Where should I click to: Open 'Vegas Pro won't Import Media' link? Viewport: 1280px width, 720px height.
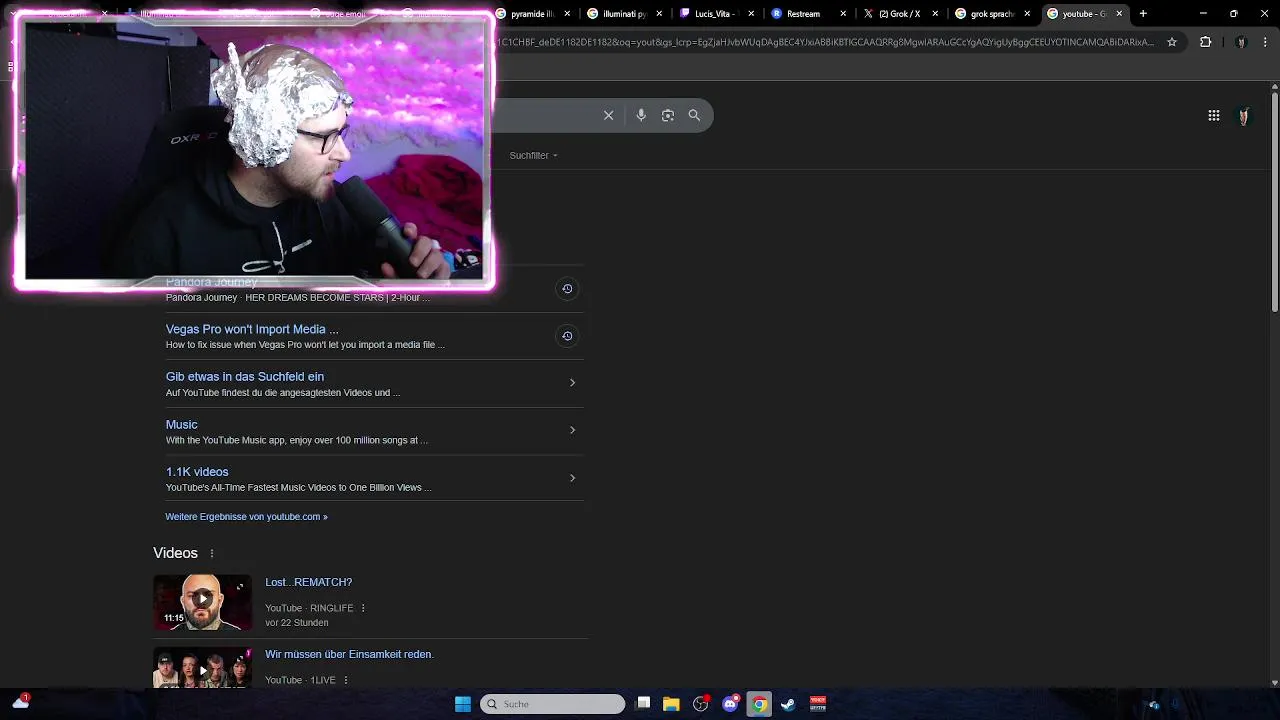pyautogui.click(x=252, y=329)
